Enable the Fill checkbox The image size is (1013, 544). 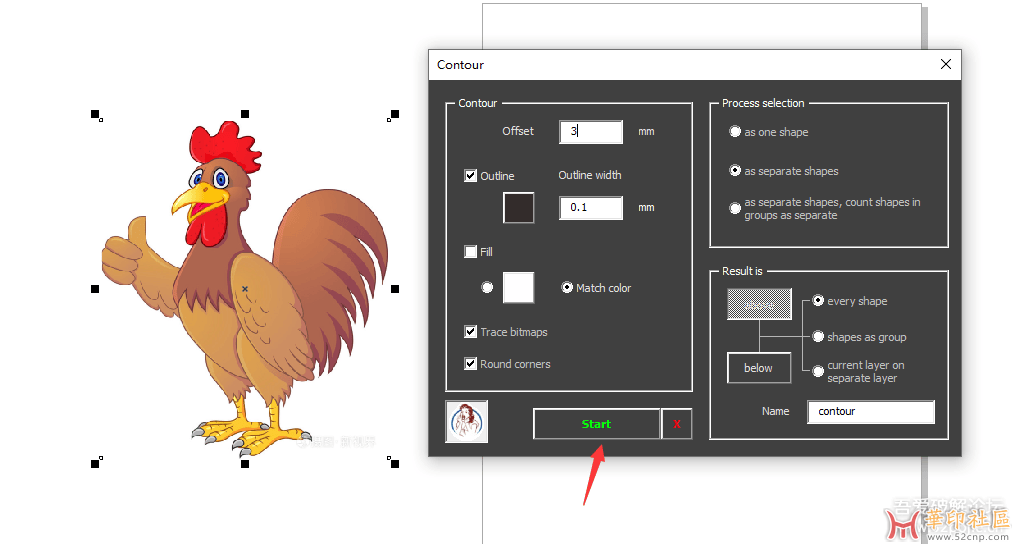[x=470, y=252]
